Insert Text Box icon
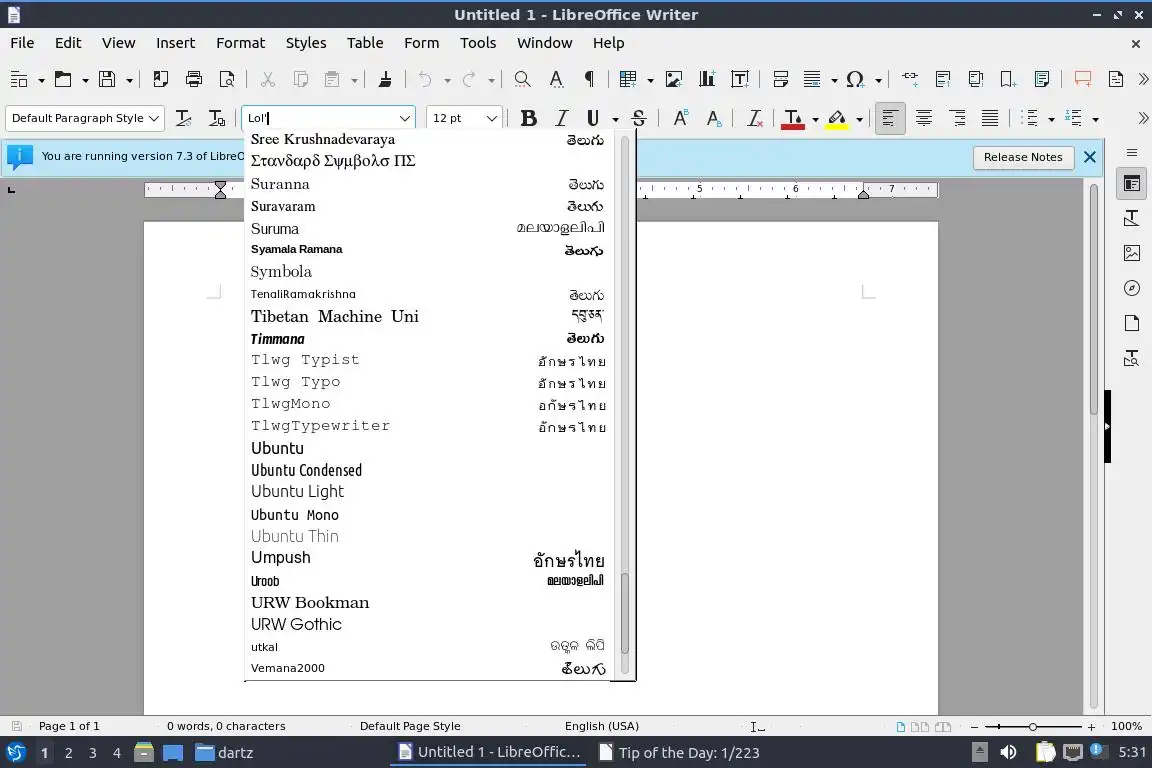 (741, 79)
